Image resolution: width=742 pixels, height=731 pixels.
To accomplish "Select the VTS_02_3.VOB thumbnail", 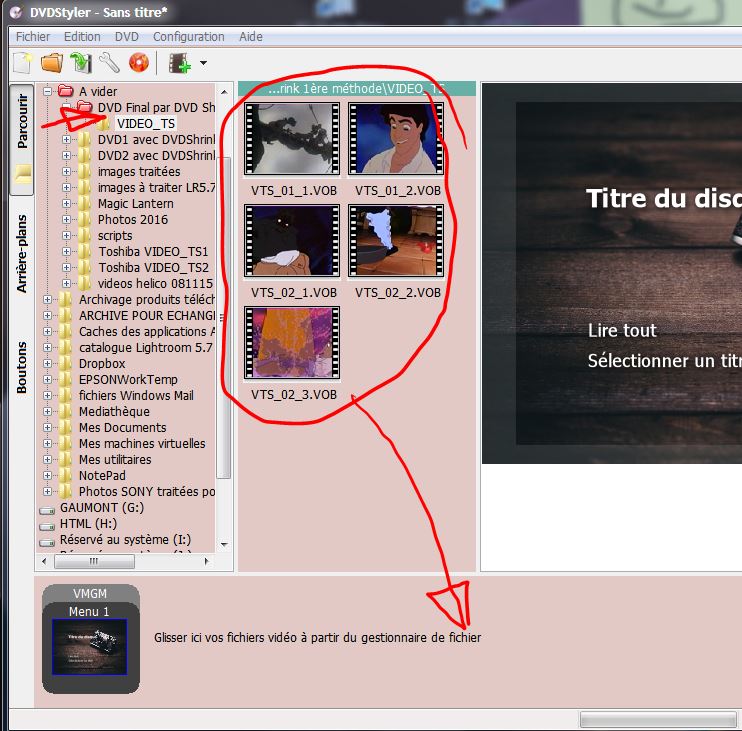I will (x=292, y=343).
